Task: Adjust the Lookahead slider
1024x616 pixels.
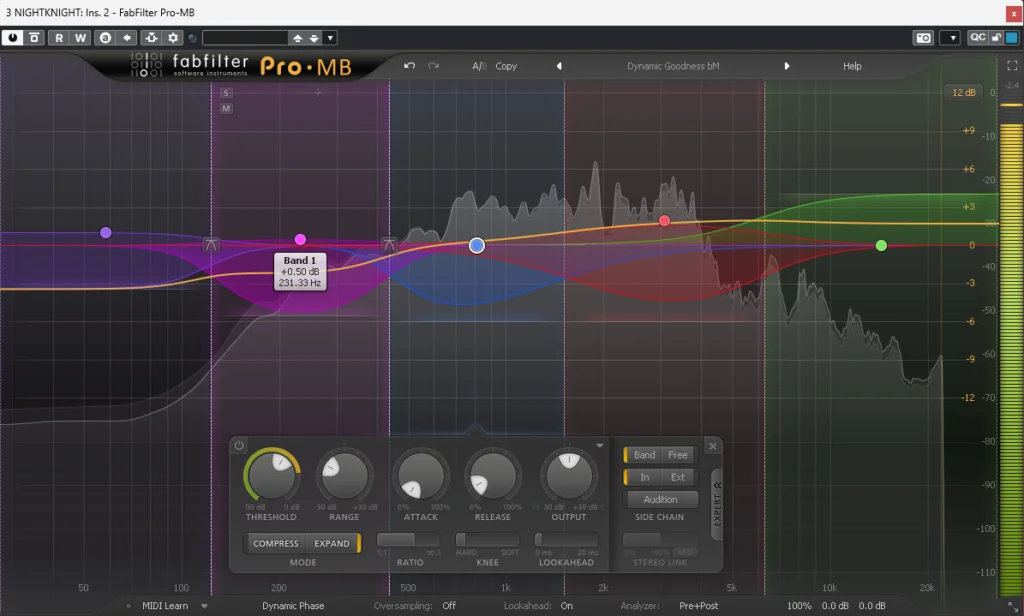Action: [566, 540]
